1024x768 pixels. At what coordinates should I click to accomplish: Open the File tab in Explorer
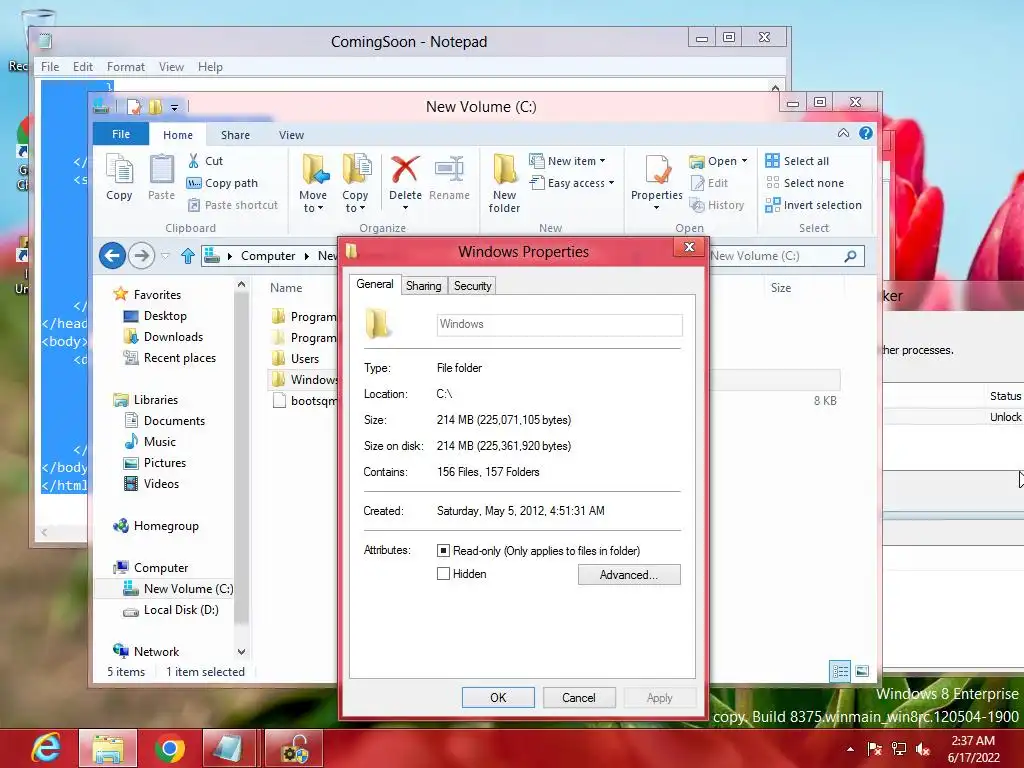pyautogui.click(x=121, y=134)
